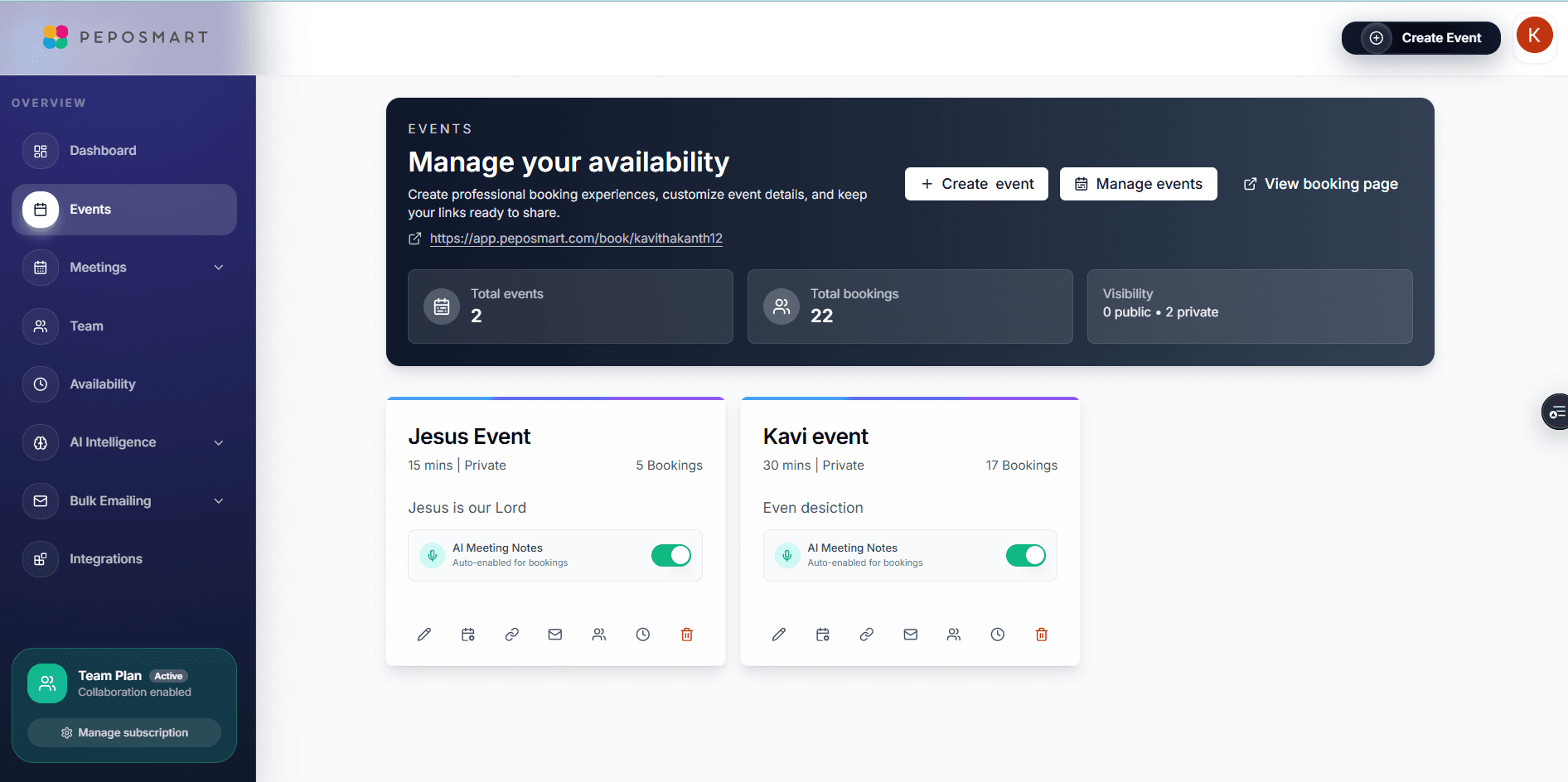Click the top-right Create Event button
Viewport: 1568px width, 782px height.
click(x=1420, y=38)
